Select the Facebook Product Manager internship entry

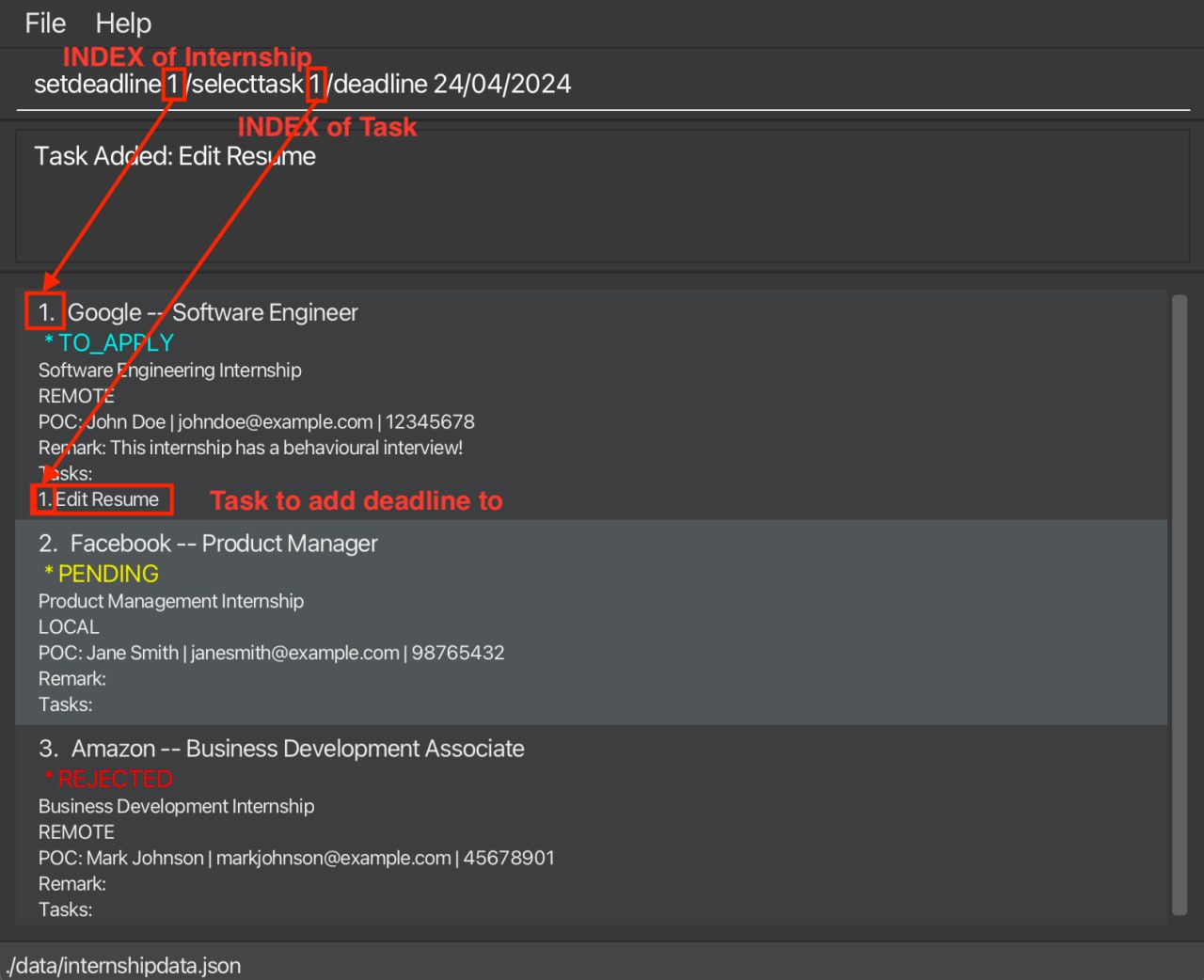point(224,544)
